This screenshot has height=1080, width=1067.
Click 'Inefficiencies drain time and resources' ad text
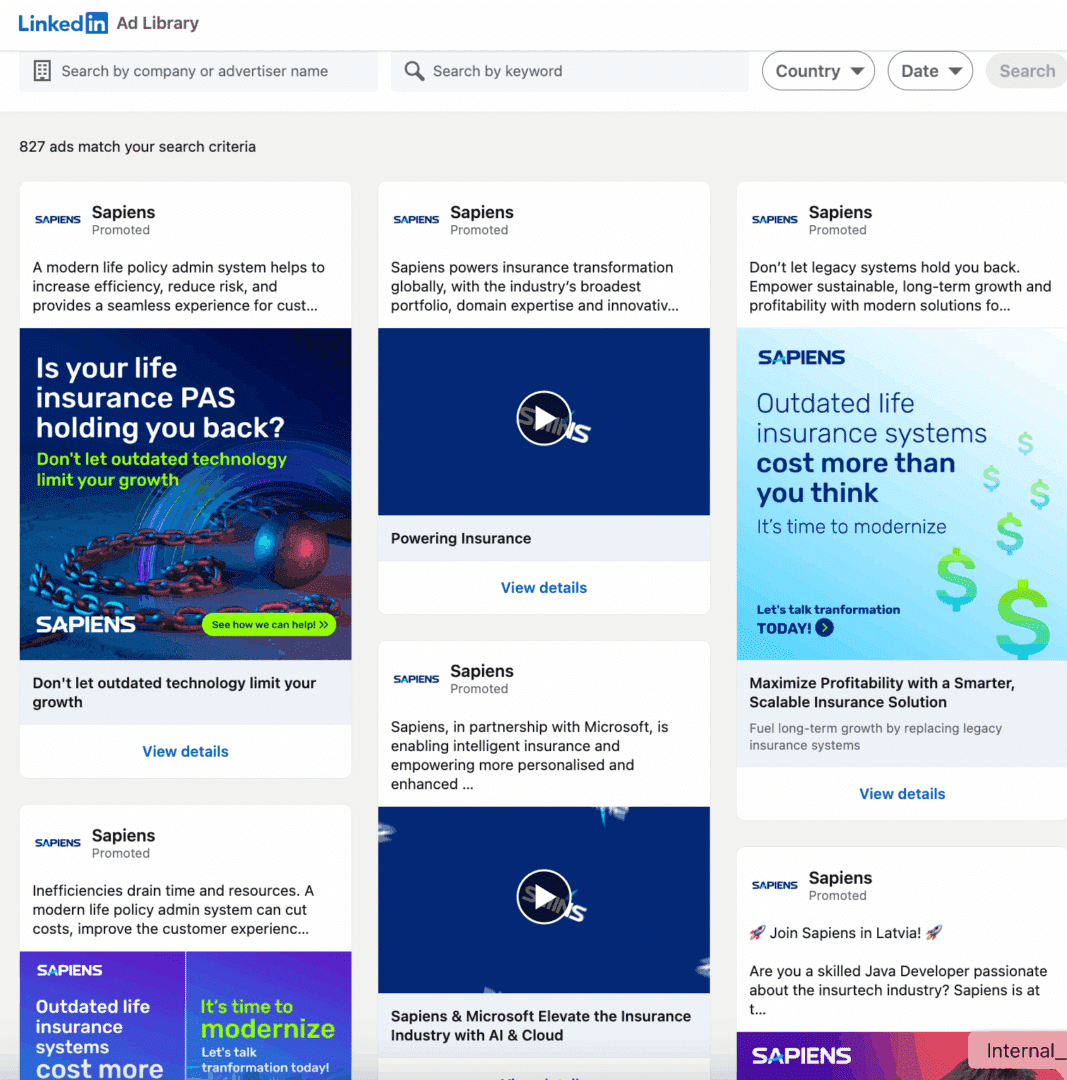pos(173,910)
